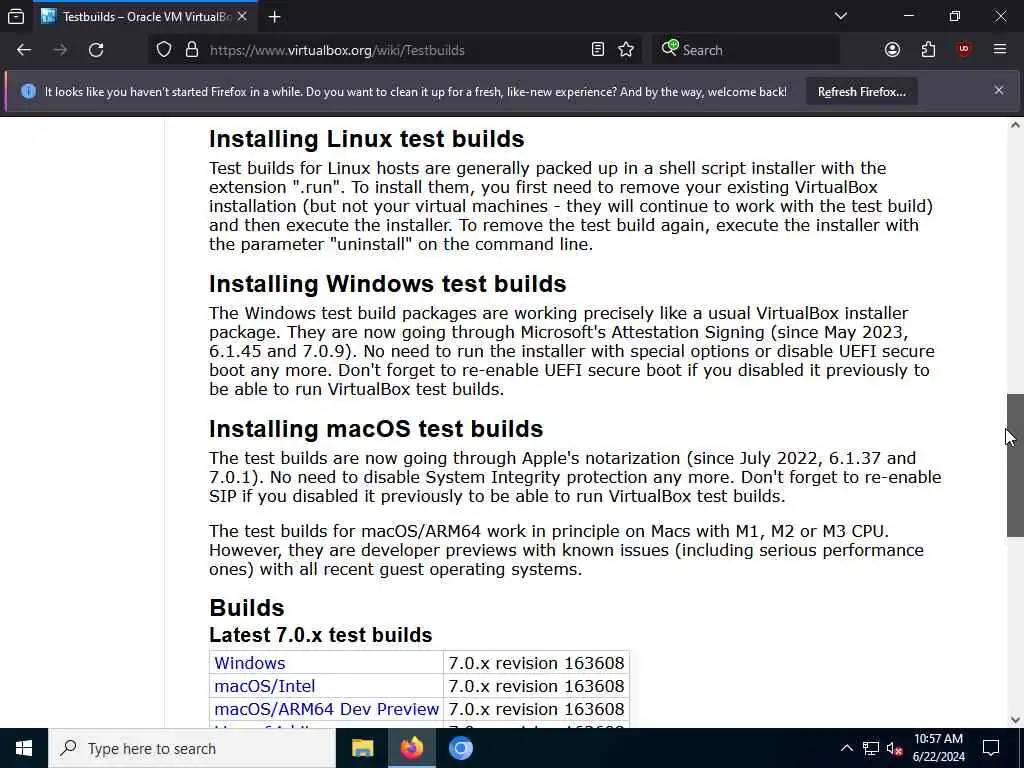Expand the list all tabs chevron
This screenshot has height=768, width=1024.
coord(840,16)
